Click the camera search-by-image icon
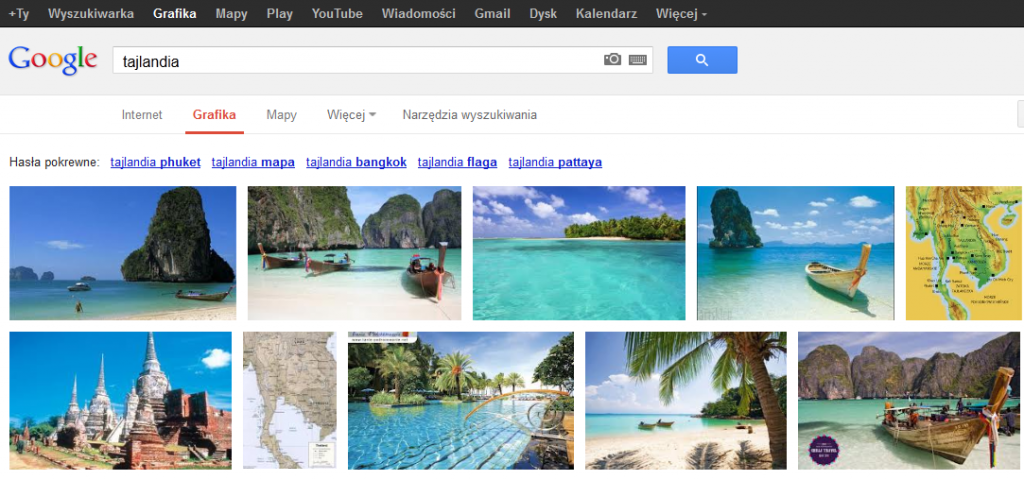The width and height of the screenshot is (1024, 480). 612,60
